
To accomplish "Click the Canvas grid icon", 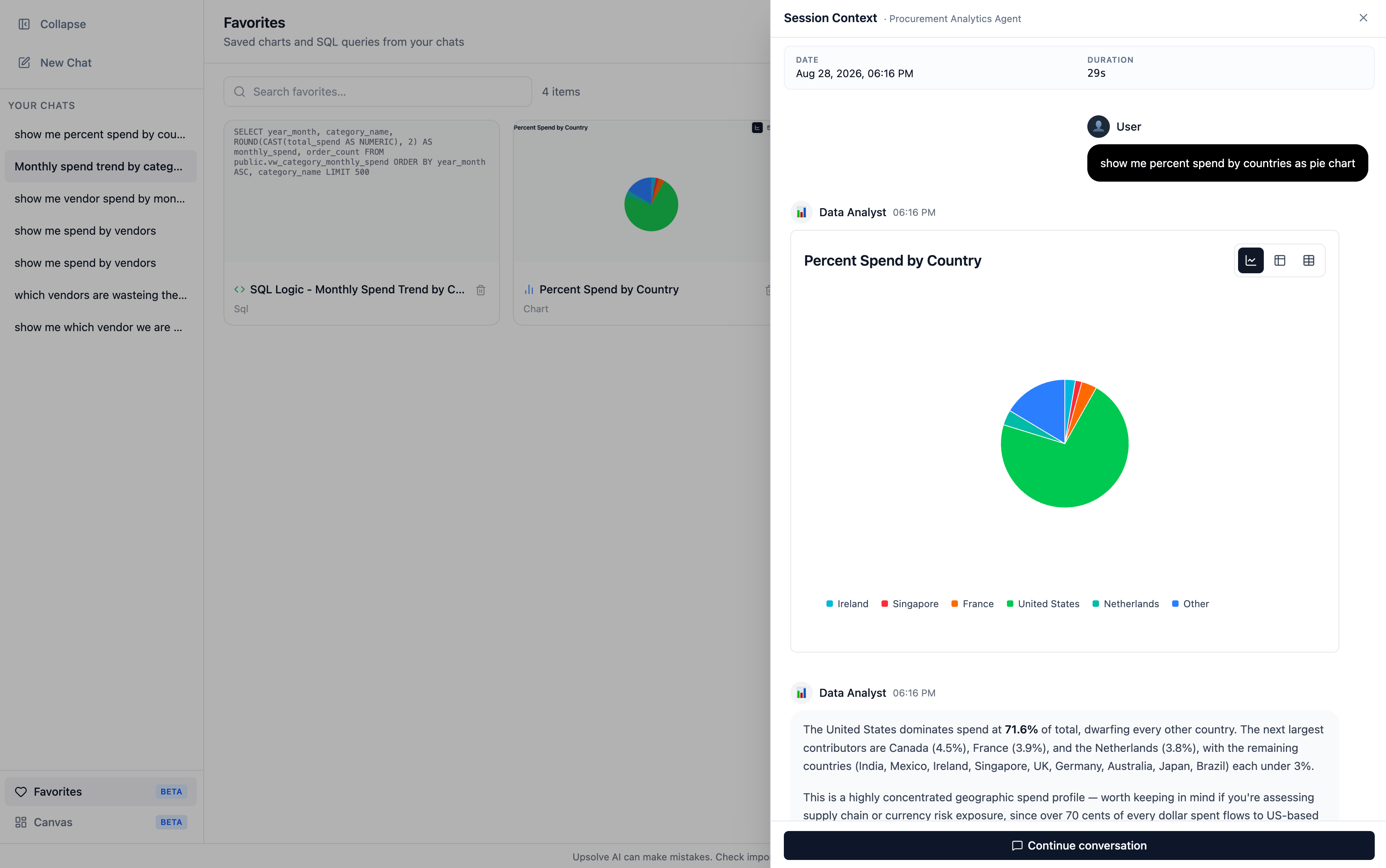I will [x=21, y=822].
